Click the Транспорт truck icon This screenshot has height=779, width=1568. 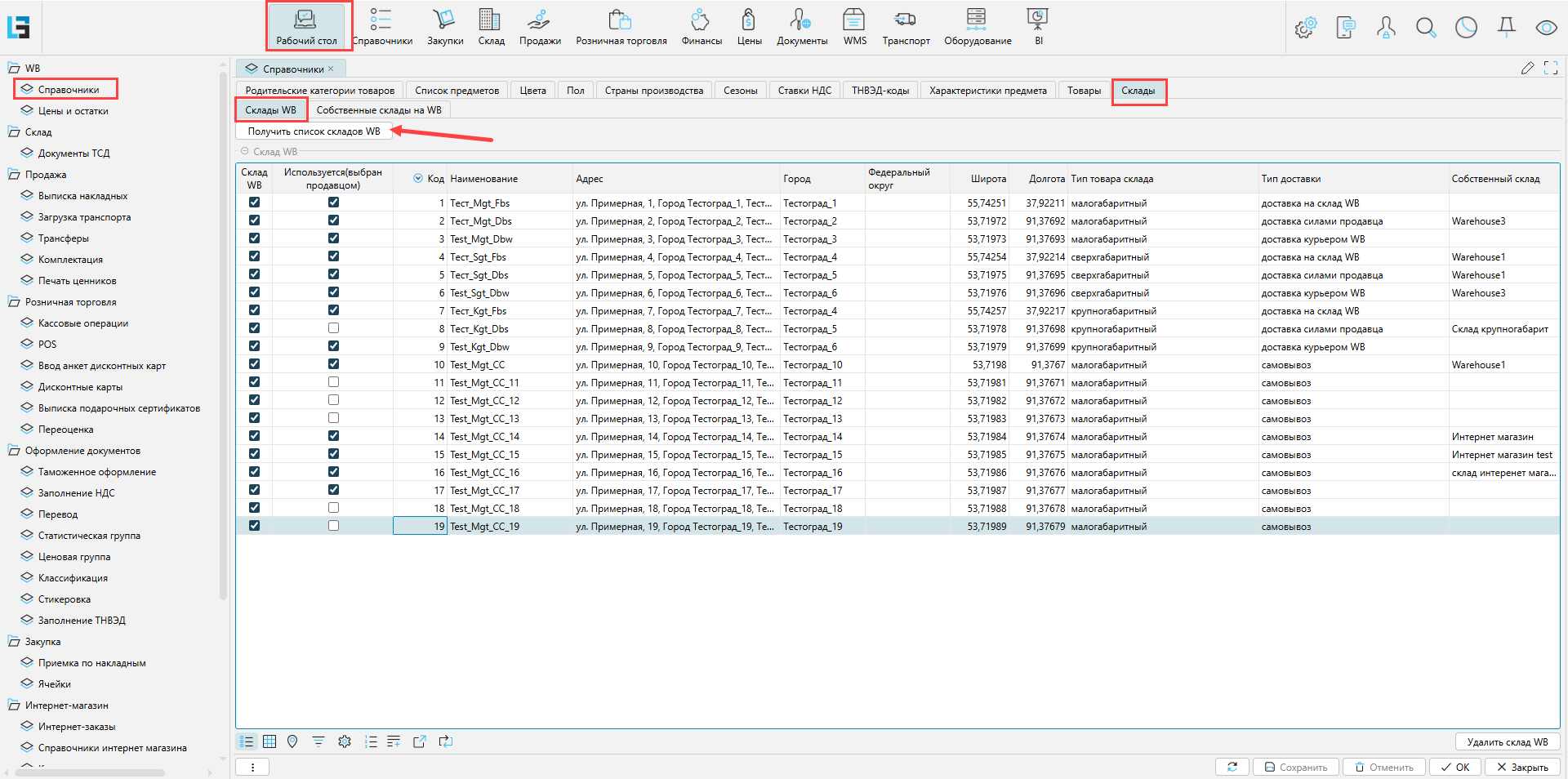tap(905, 26)
